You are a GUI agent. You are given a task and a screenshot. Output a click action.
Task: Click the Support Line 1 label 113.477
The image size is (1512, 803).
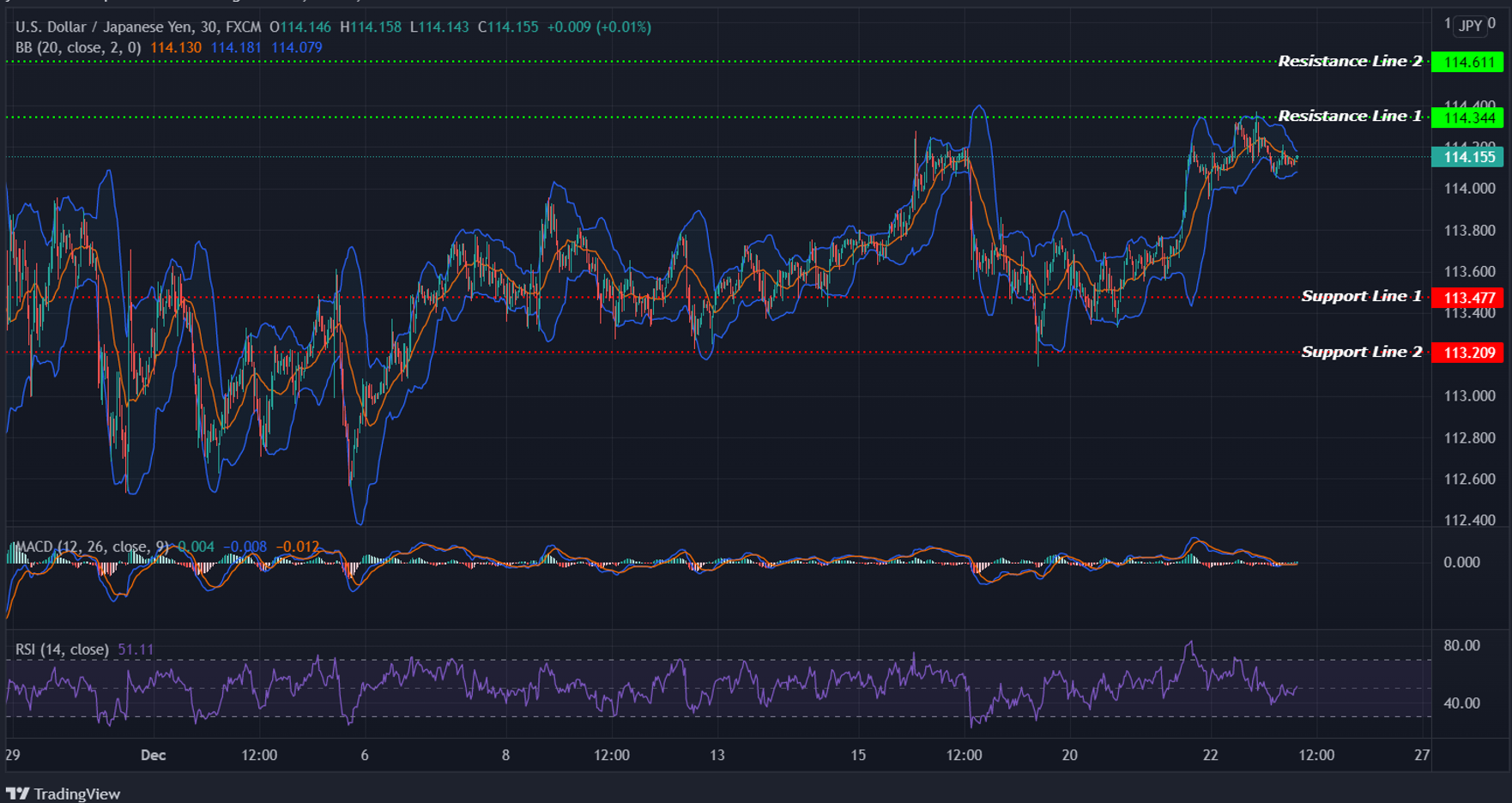coord(1467,297)
